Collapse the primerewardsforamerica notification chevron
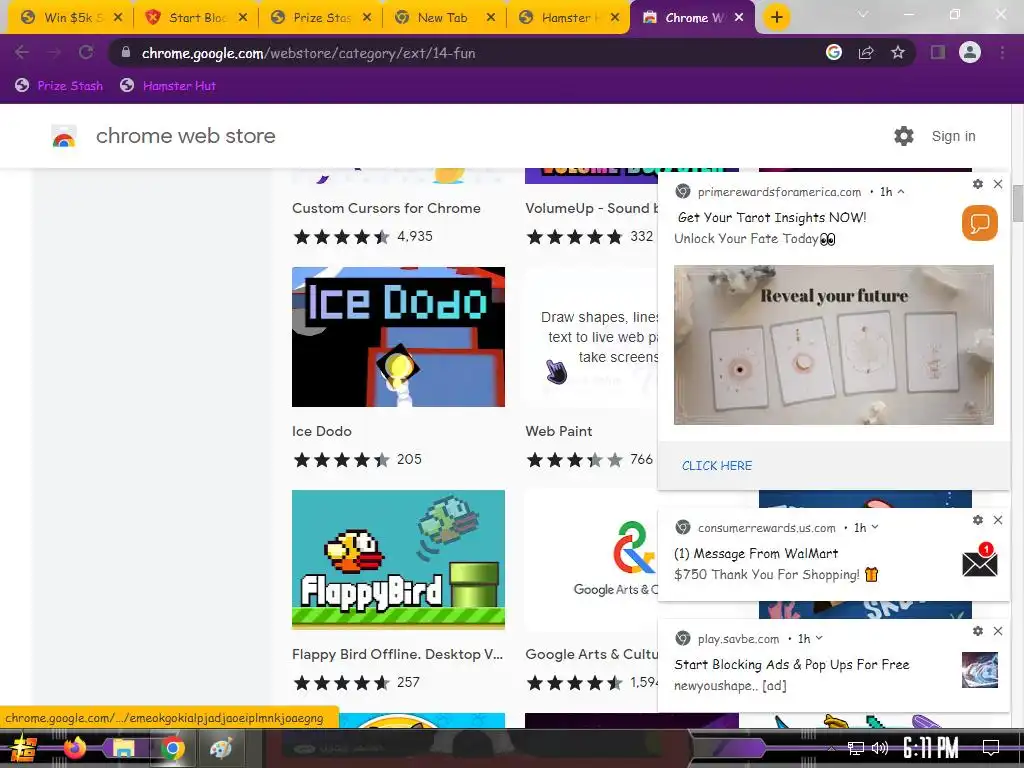The height and width of the screenshot is (768, 1024). [x=901, y=191]
